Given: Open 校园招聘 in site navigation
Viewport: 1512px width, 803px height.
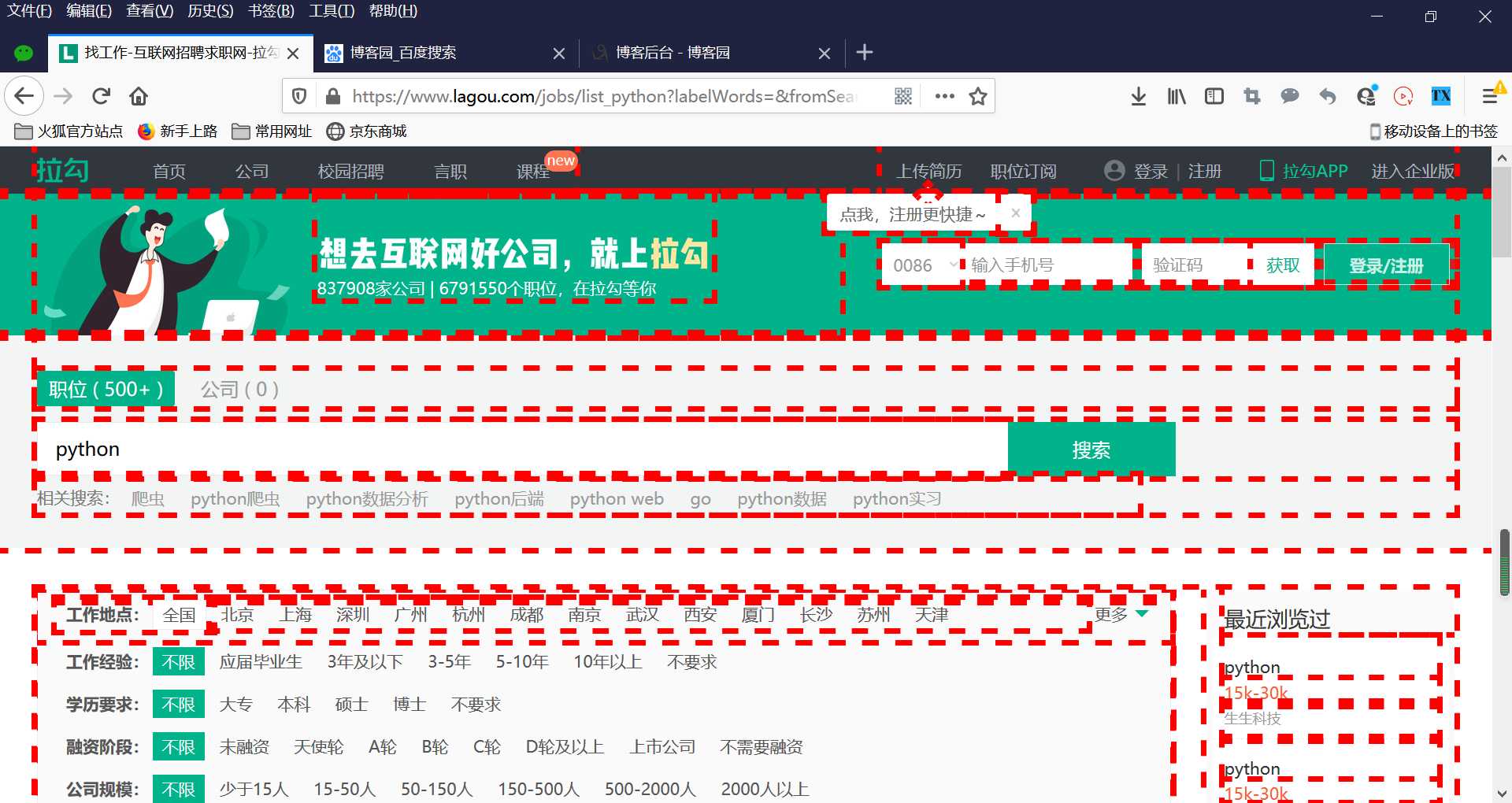Looking at the screenshot, I should pos(350,171).
